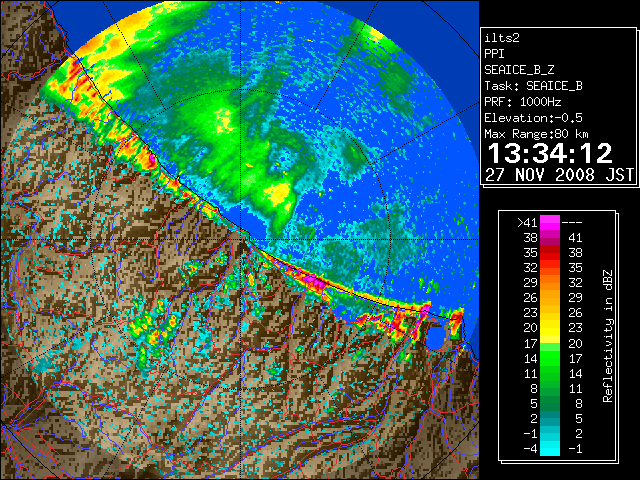Image resolution: width=640 pixels, height=480 pixels.
Task: Click the product name "SEAICE_B_Z"
Action: [x=519, y=70]
